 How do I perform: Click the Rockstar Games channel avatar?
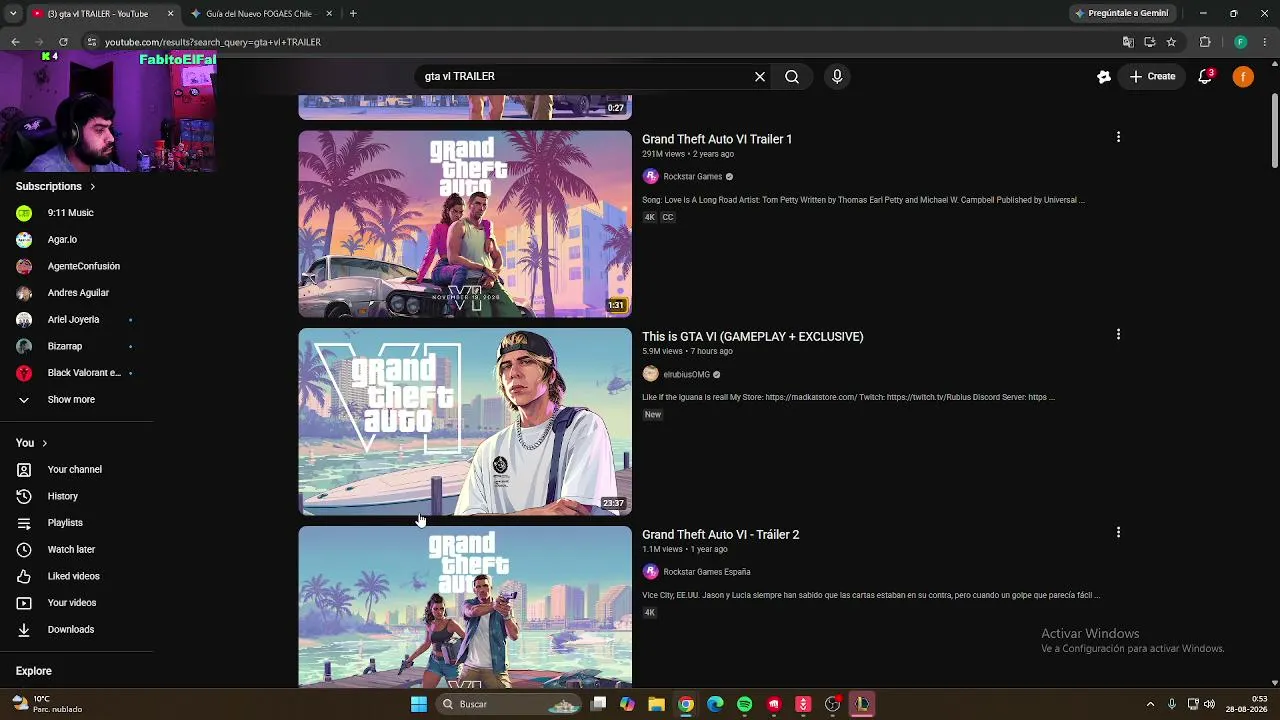[651, 177]
